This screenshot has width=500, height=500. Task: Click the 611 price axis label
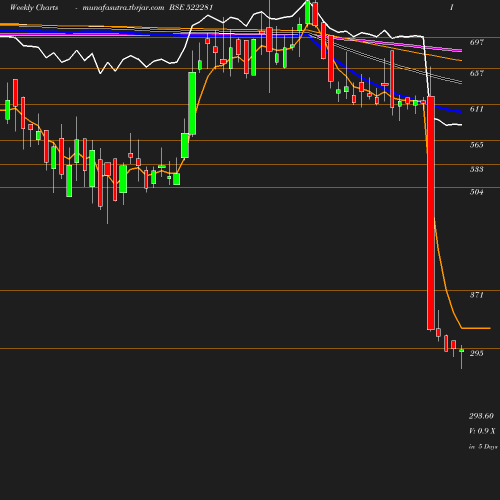tap(477, 109)
